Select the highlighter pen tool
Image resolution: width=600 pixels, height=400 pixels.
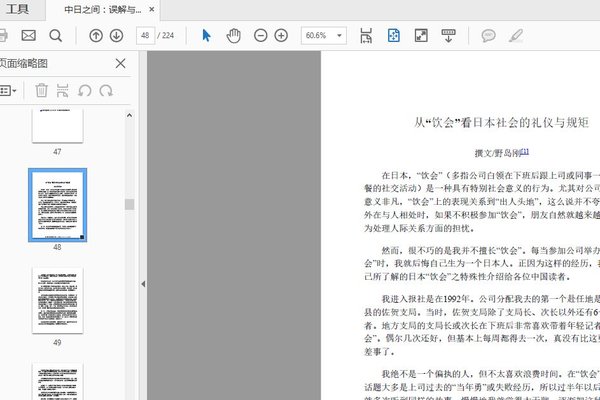tap(516, 35)
